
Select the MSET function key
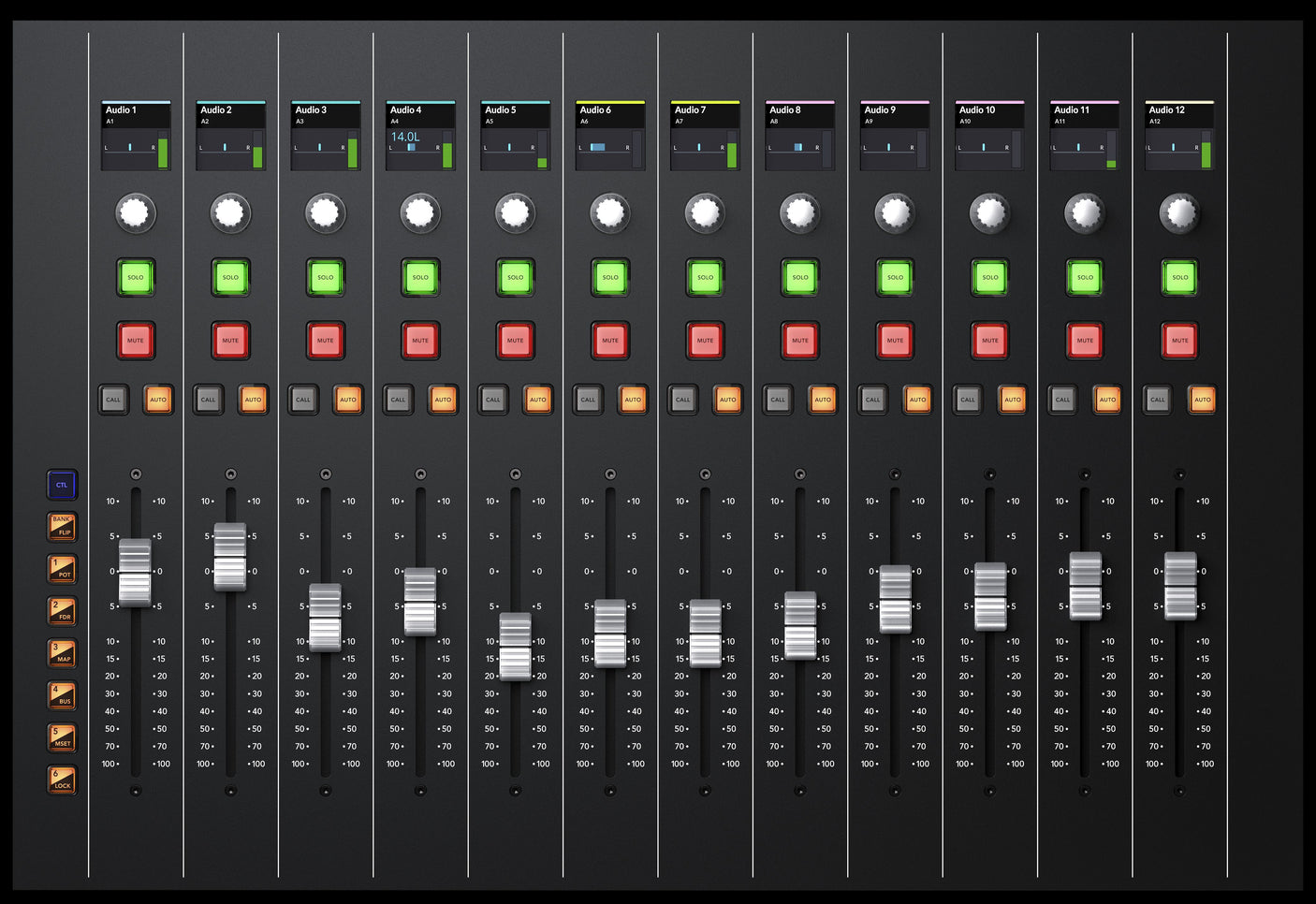pos(61,736)
